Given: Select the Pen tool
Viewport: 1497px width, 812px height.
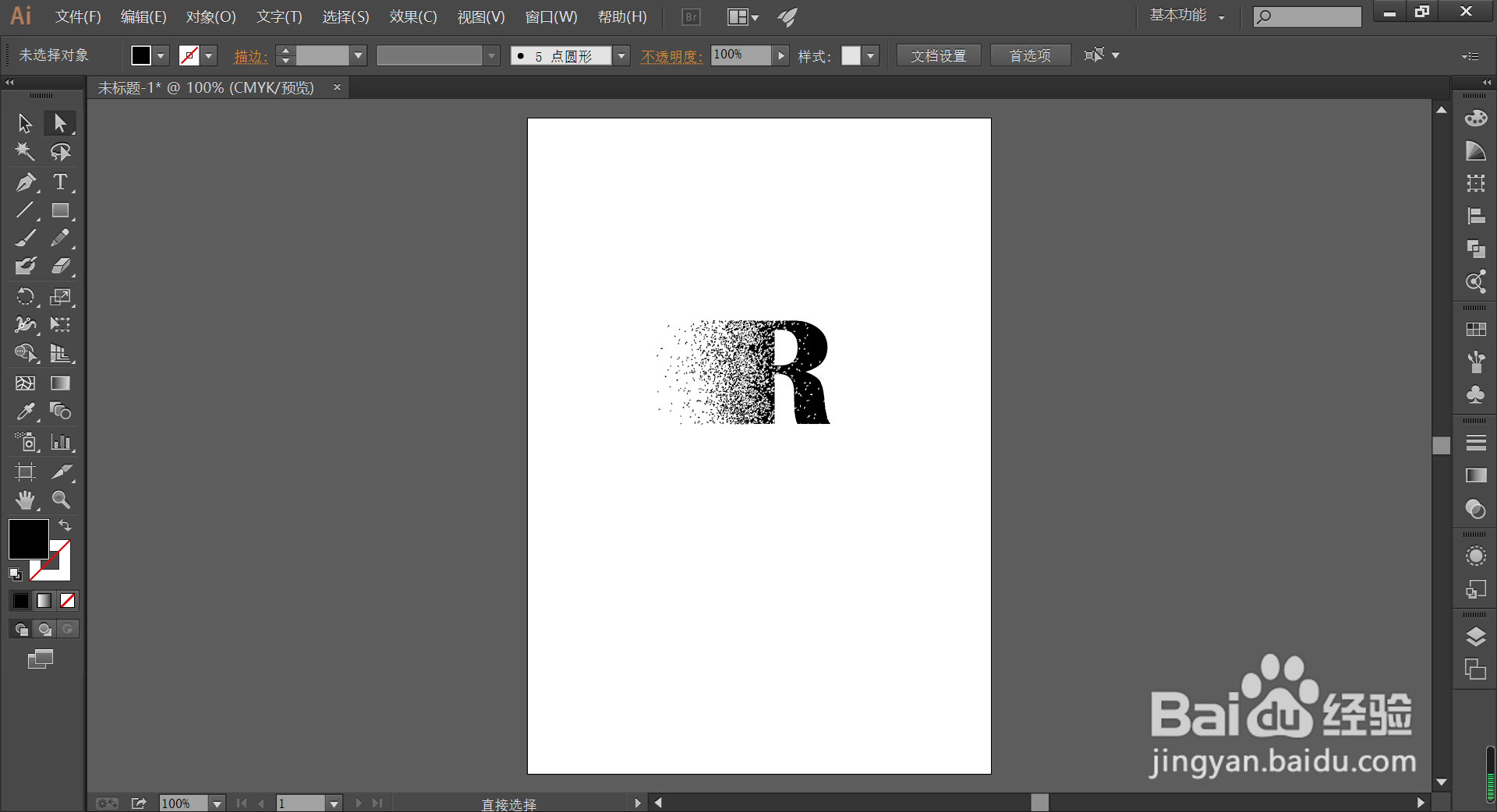Looking at the screenshot, I should 25,182.
